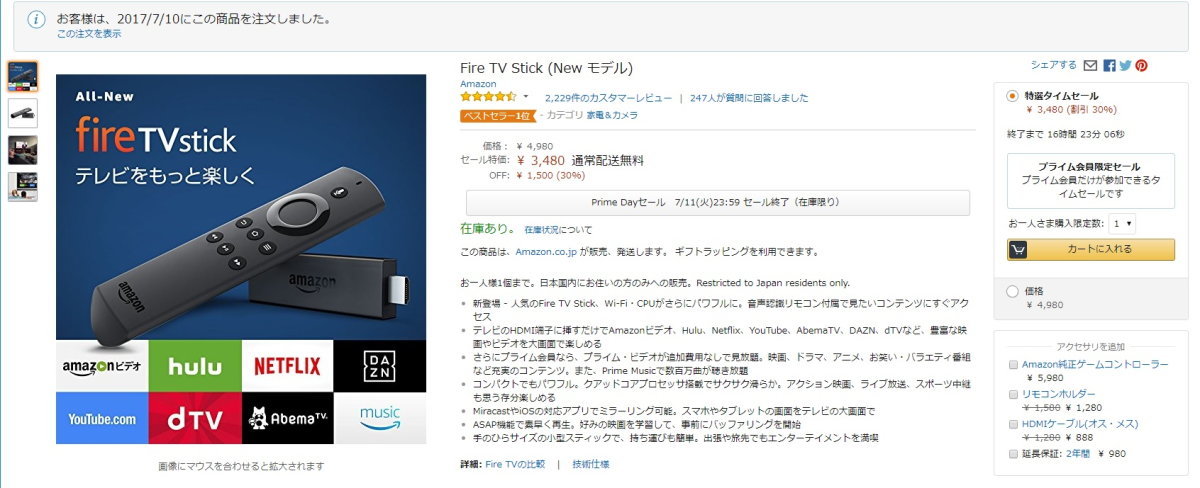Share this product via email icon

pyautogui.click(x=1090, y=65)
